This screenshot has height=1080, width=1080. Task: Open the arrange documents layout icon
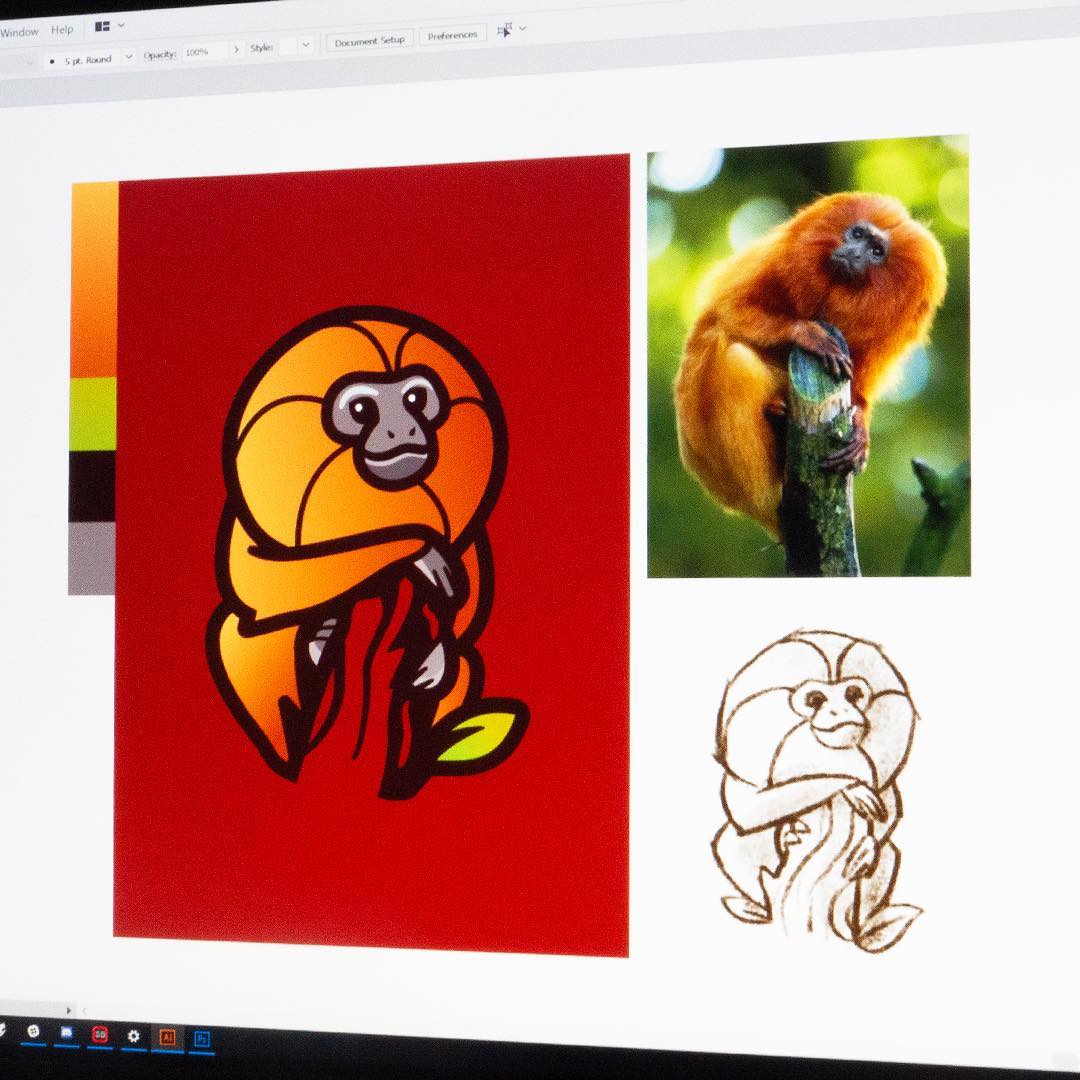click(x=103, y=26)
